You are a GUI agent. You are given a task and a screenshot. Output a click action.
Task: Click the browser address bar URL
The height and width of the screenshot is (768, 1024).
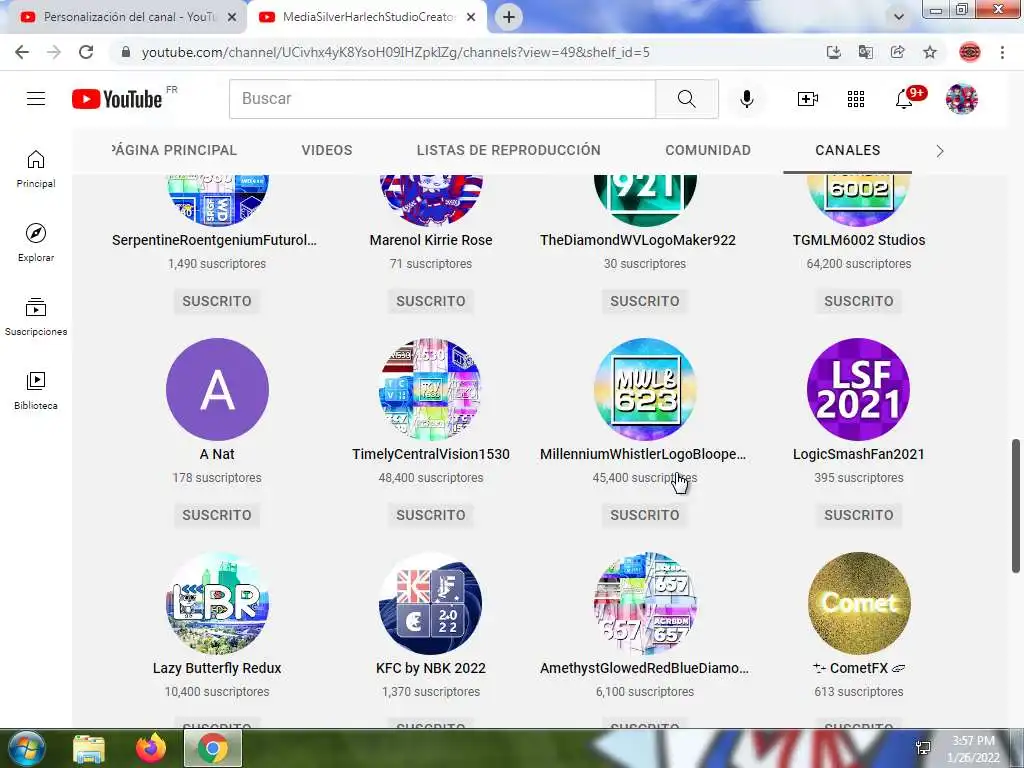pos(396,52)
